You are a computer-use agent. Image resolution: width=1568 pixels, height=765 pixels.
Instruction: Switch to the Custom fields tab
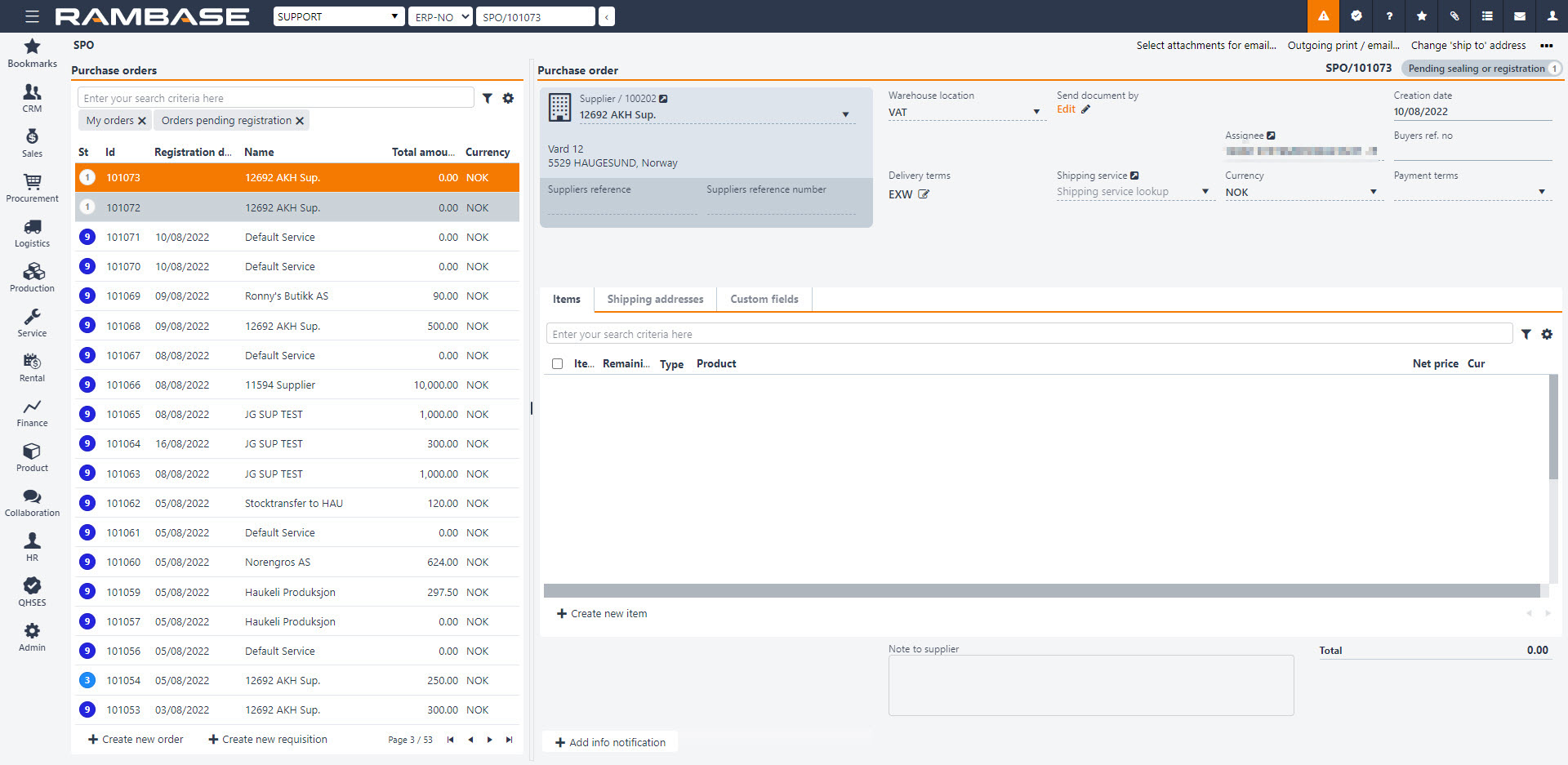[x=764, y=299]
